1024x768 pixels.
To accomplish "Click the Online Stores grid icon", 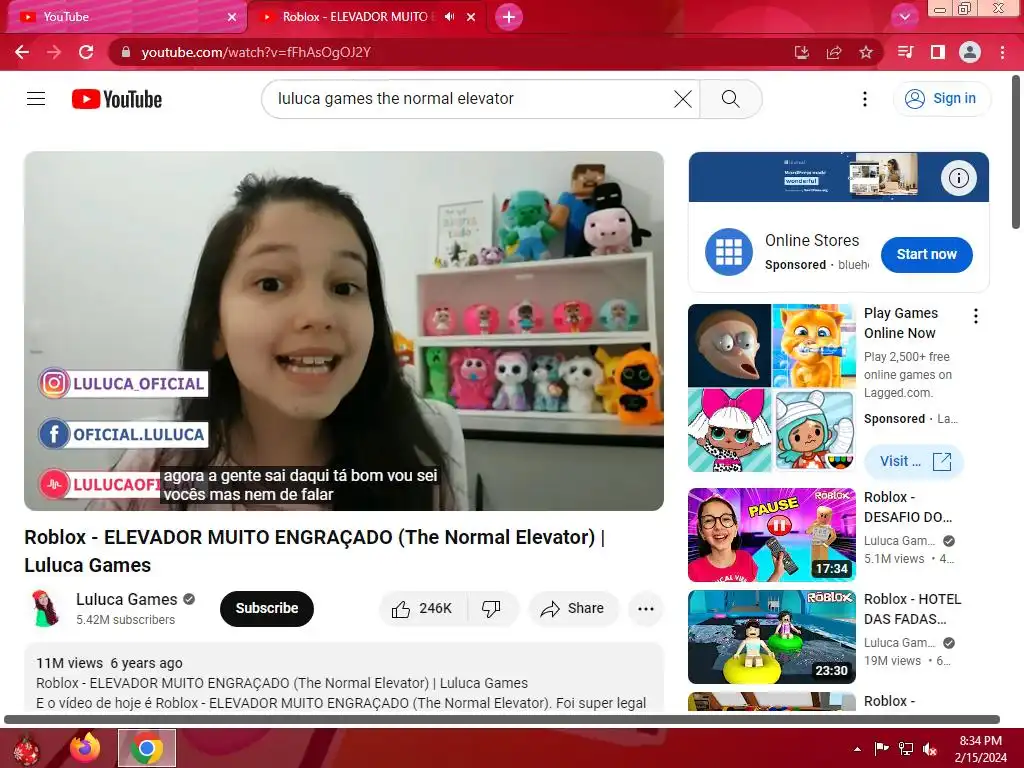I will pyautogui.click(x=729, y=252).
